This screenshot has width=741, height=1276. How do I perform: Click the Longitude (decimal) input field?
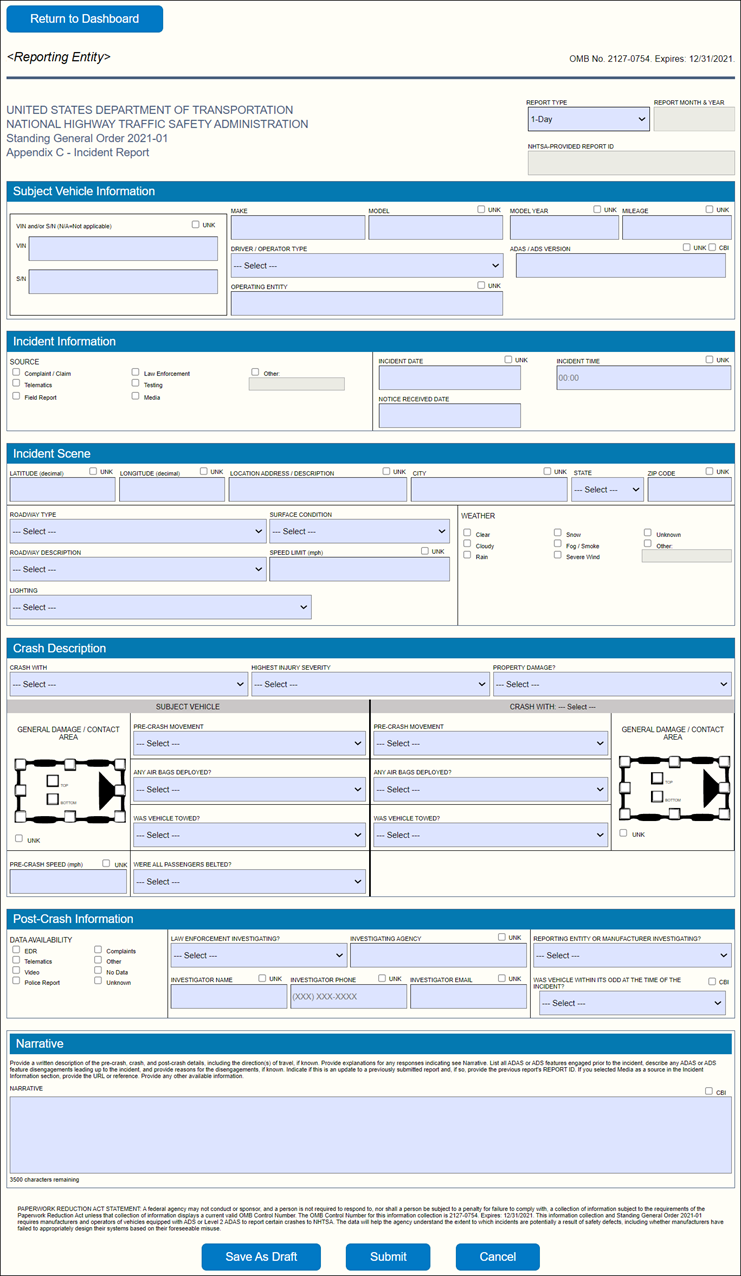[x=172, y=490]
